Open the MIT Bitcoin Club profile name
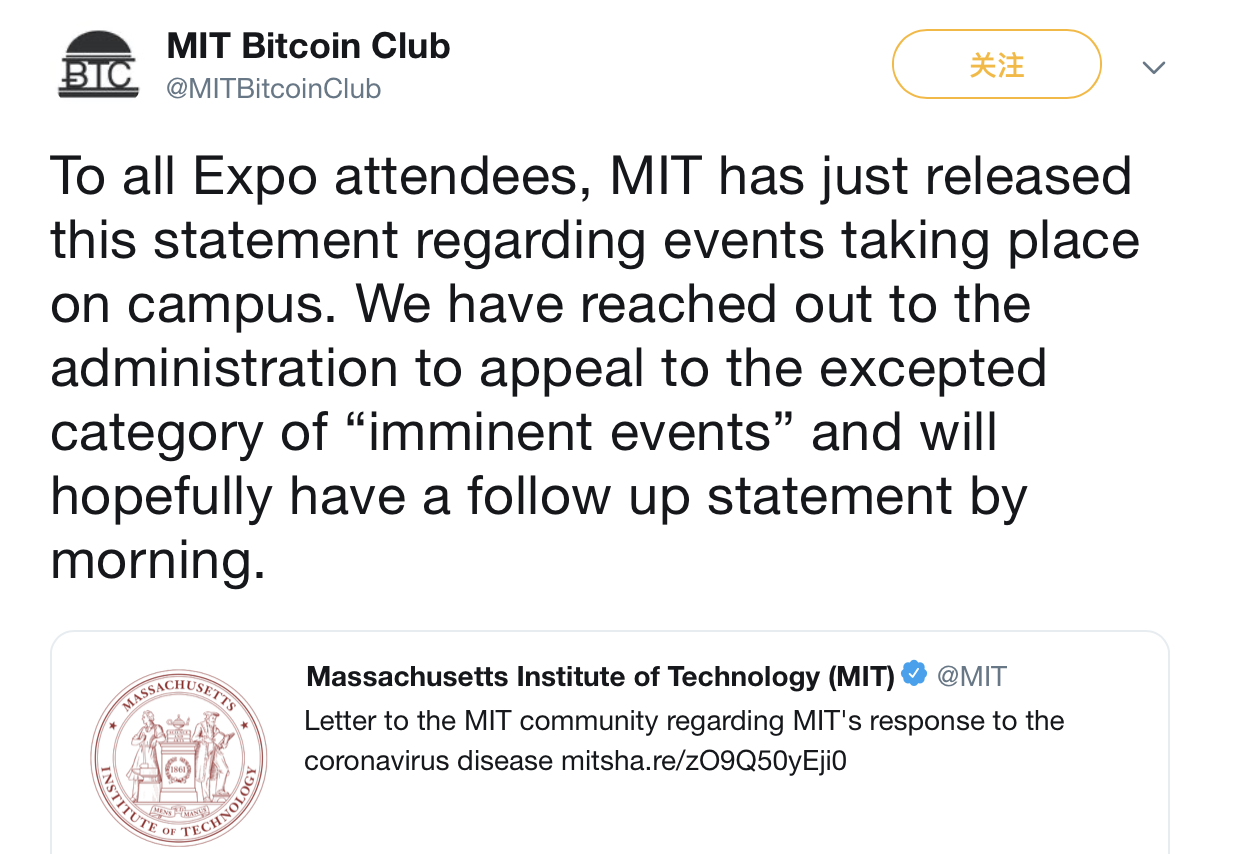This screenshot has width=1244, height=854. (x=308, y=46)
